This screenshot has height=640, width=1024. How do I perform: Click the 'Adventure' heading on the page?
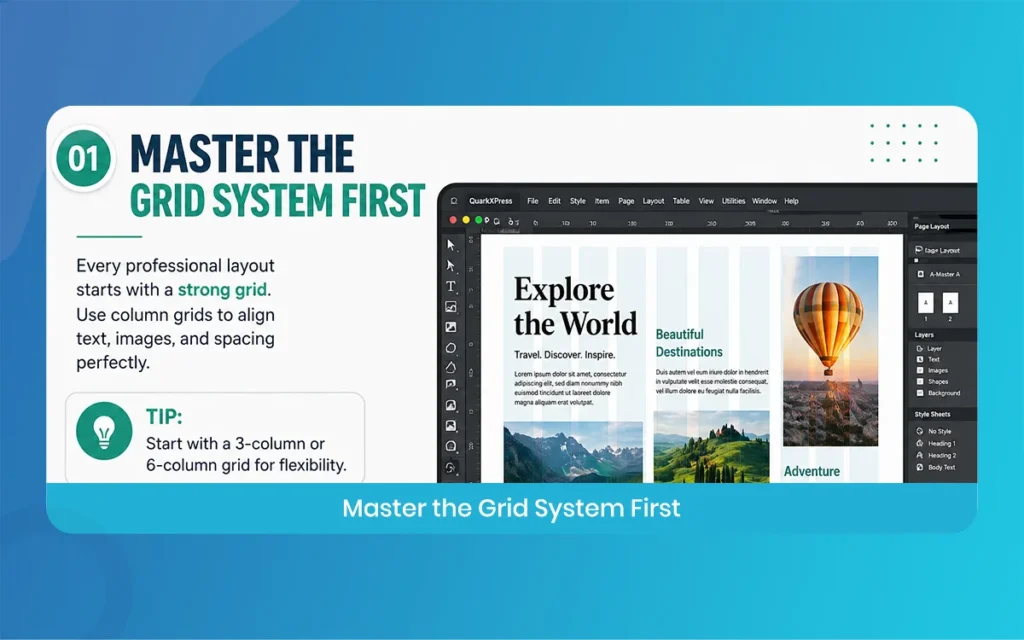pos(812,471)
